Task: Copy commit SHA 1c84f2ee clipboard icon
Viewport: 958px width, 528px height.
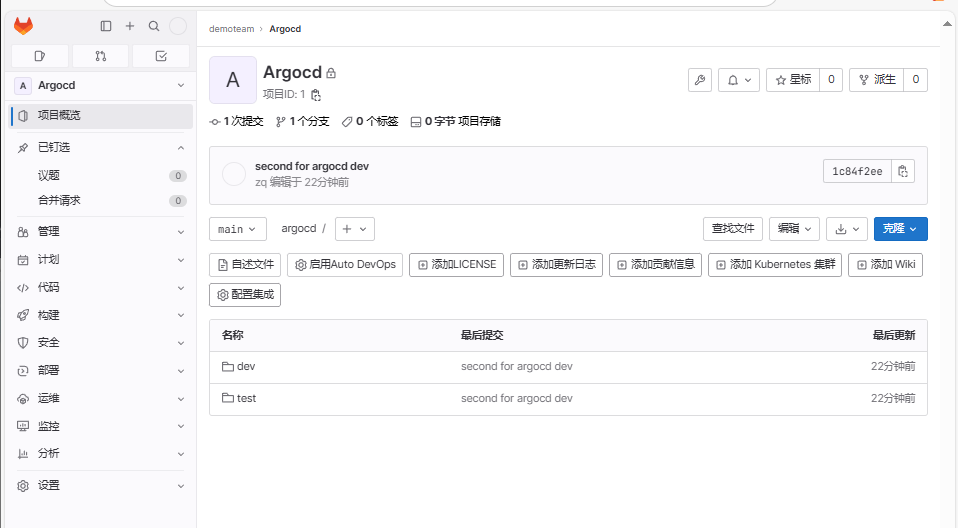Action: (x=903, y=172)
